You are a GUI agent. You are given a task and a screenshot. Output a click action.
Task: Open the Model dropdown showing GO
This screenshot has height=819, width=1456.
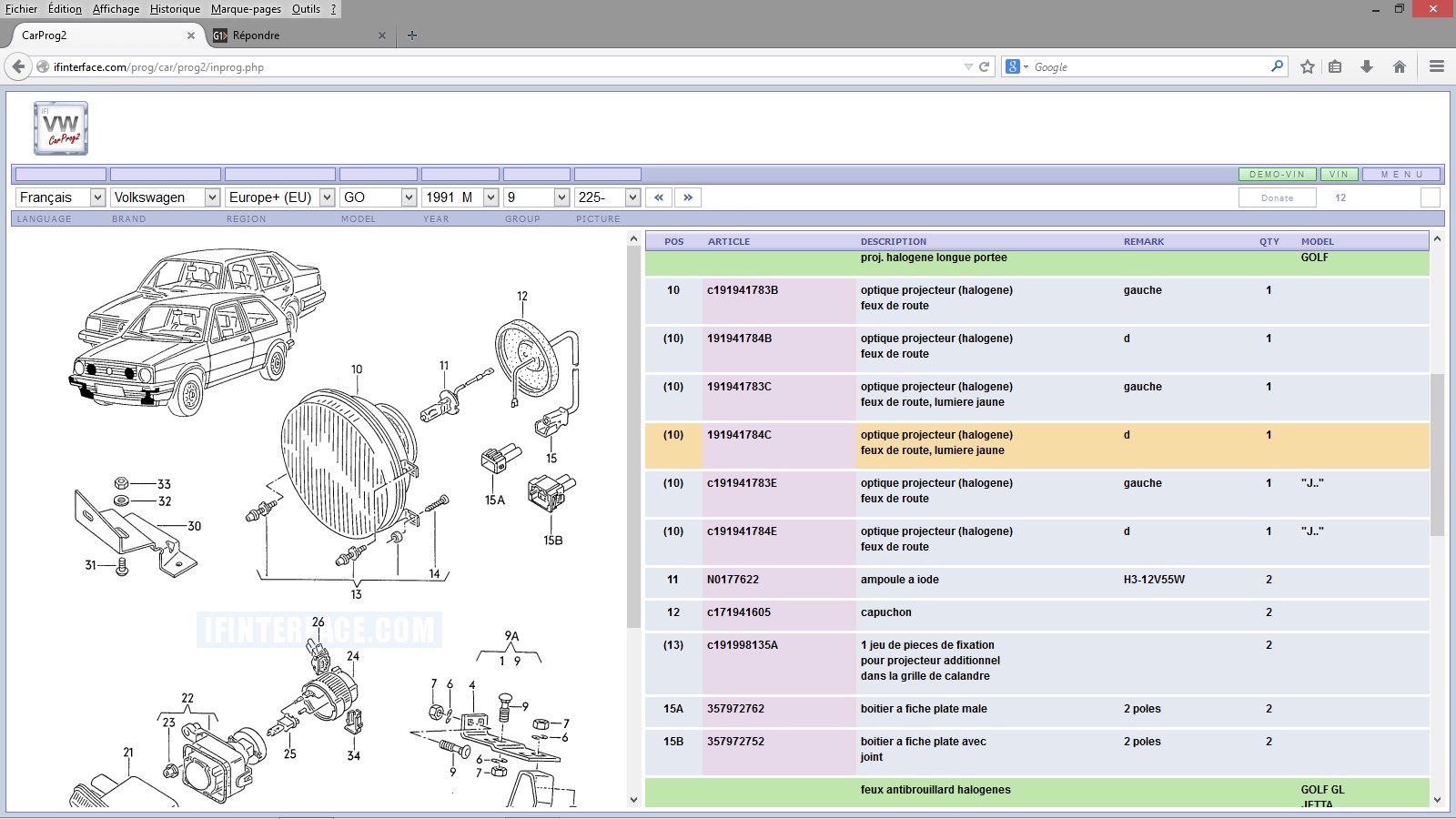[379, 197]
